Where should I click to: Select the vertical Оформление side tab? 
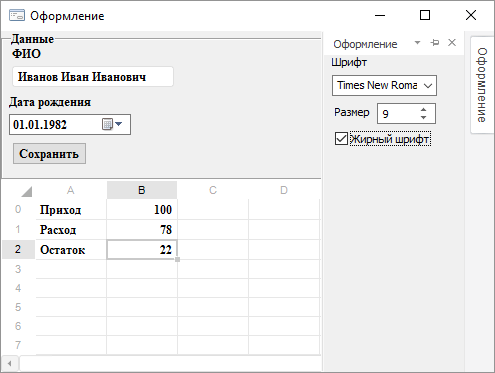[x=482, y=85]
